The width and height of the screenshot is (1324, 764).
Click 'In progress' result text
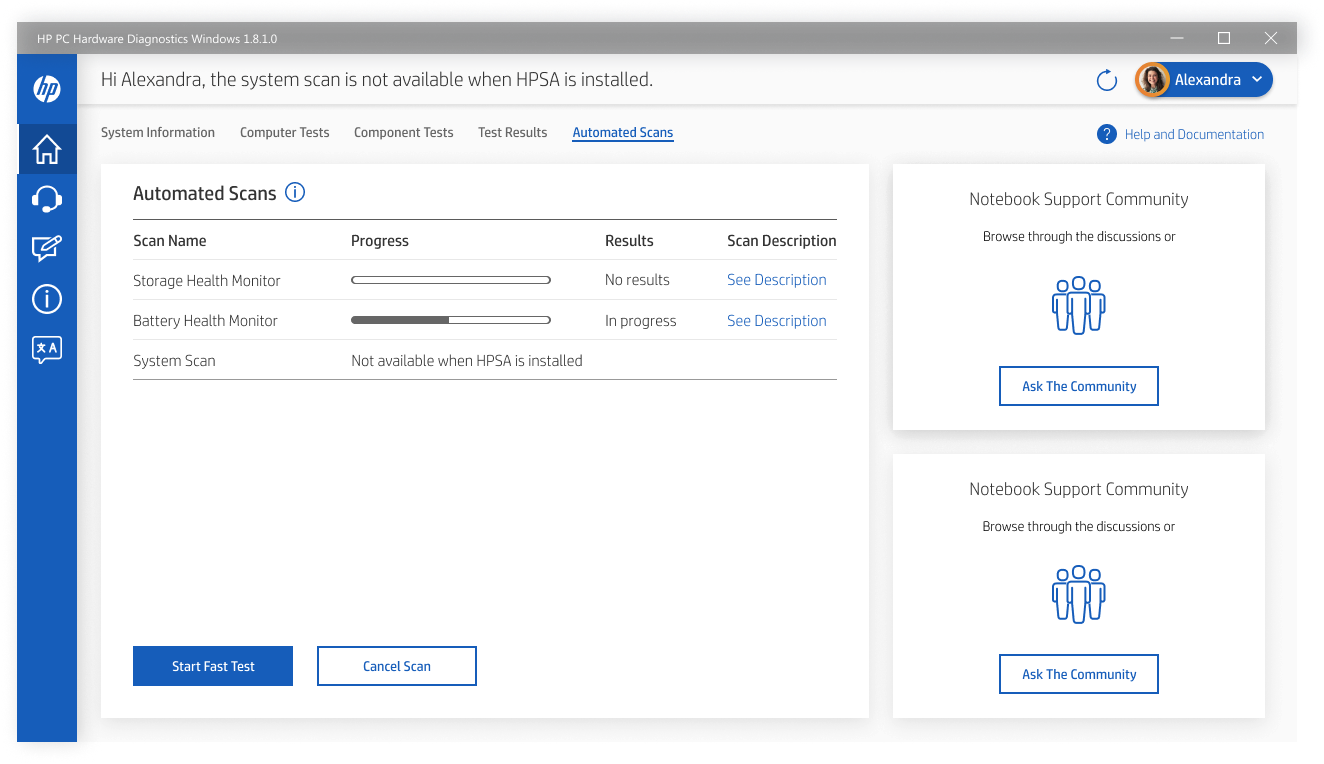point(641,321)
